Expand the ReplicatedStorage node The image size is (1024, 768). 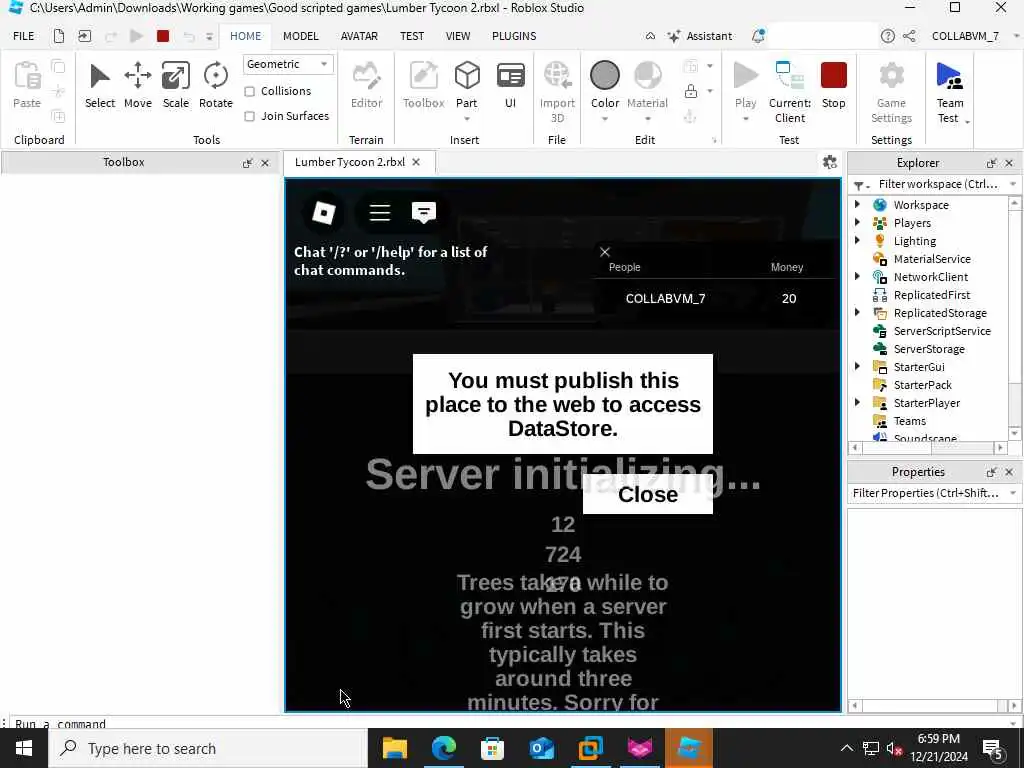pos(857,312)
